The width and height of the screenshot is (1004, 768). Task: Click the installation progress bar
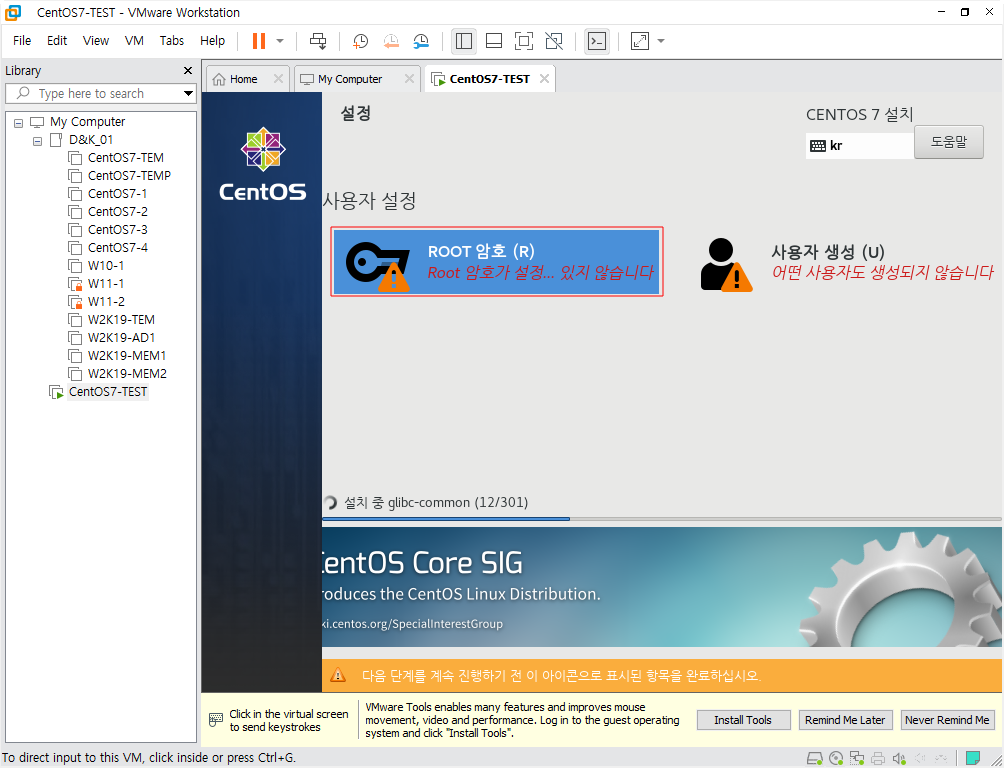click(x=661, y=519)
